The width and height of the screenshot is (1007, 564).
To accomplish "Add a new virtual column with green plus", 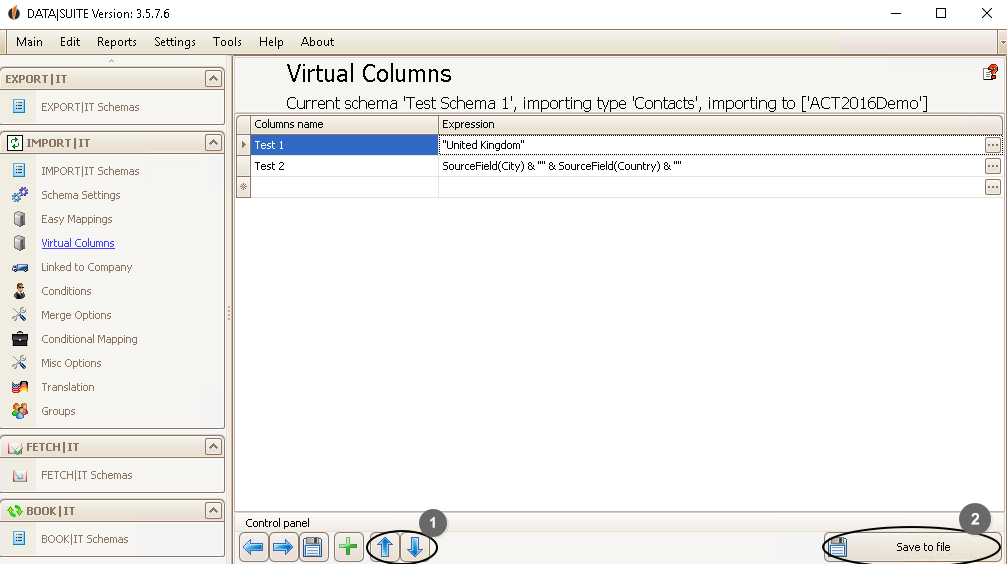I will [348, 547].
